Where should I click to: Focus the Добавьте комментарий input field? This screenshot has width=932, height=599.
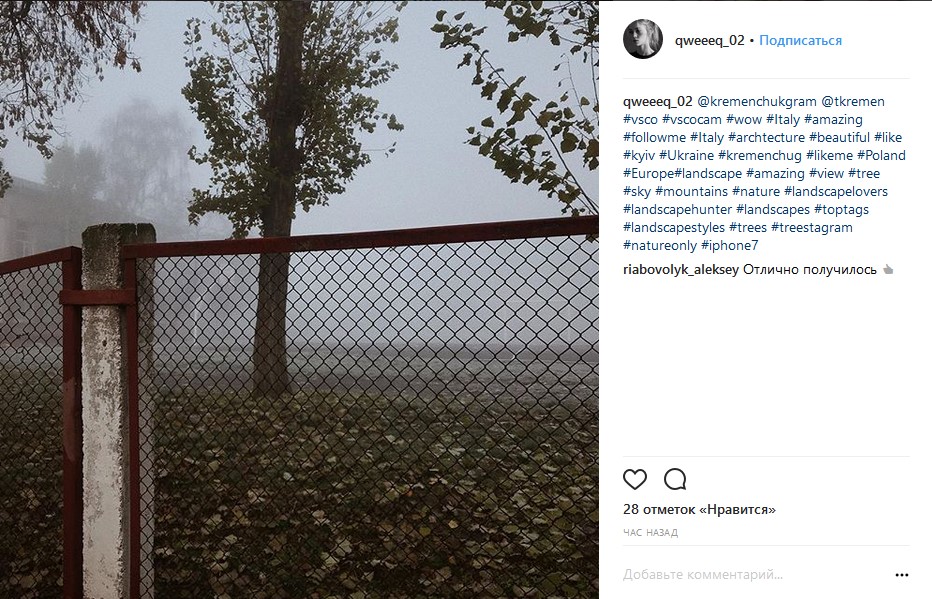coord(755,575)
